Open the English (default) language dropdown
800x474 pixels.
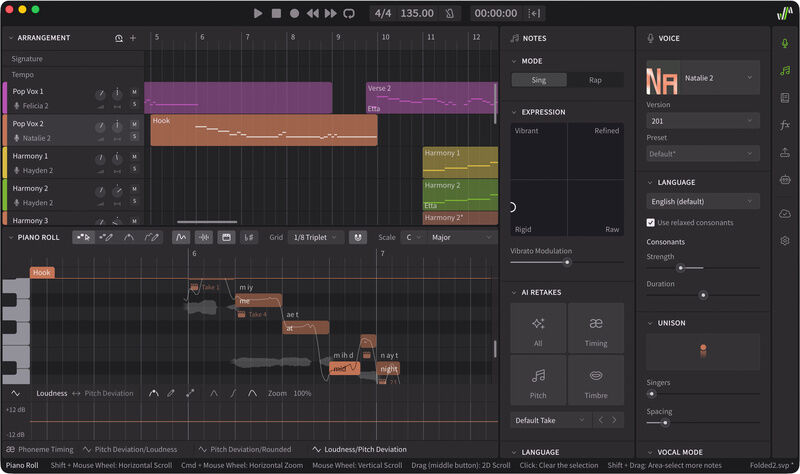703,202
